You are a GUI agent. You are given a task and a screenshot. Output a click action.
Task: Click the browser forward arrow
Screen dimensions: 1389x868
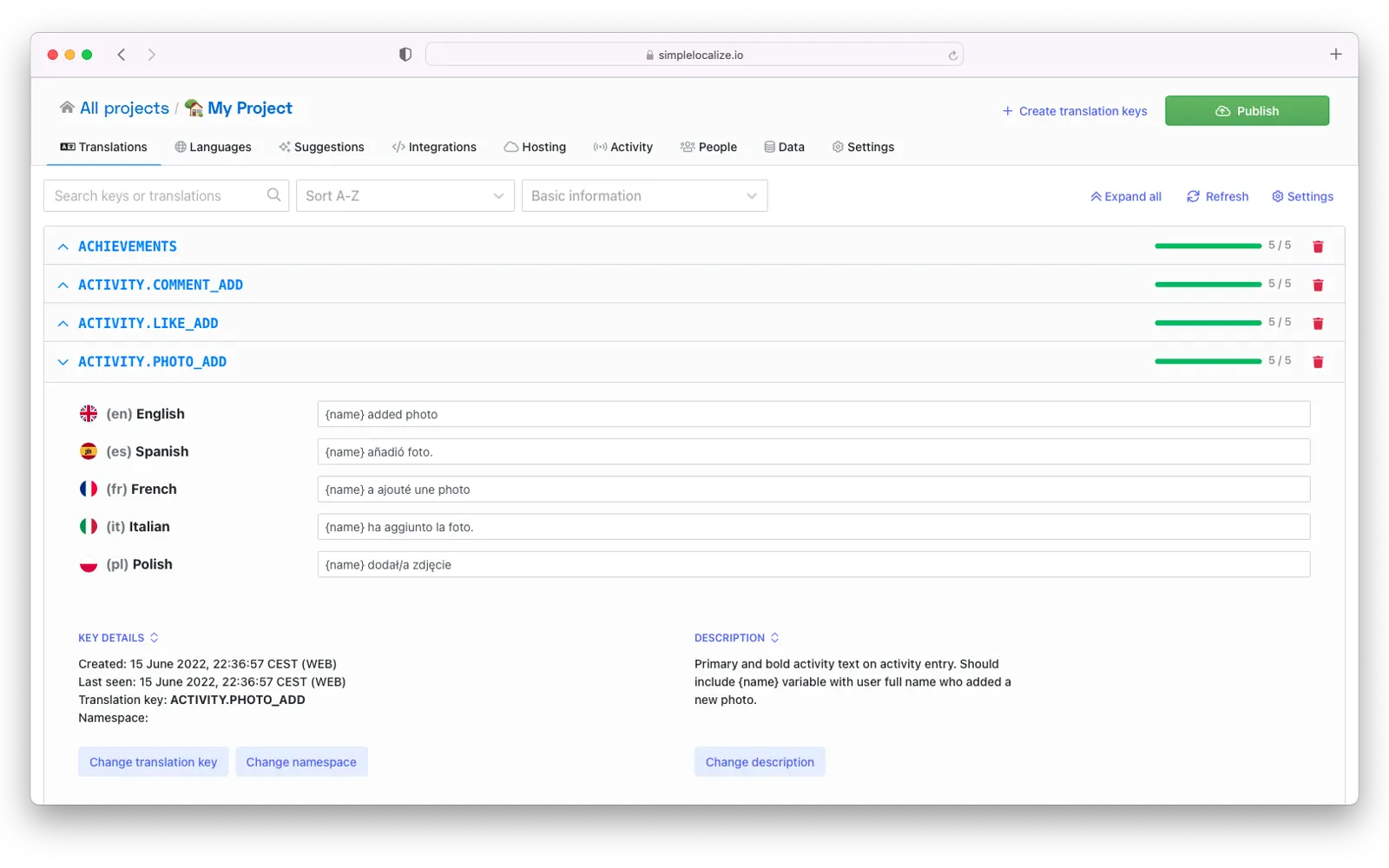(x=151, y=55)
